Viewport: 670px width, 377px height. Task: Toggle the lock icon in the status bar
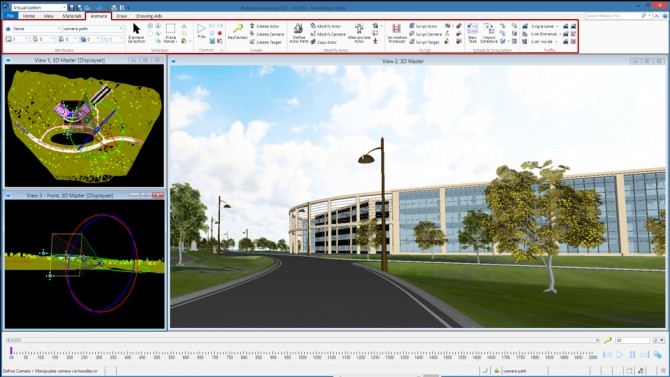coord(496,371)
